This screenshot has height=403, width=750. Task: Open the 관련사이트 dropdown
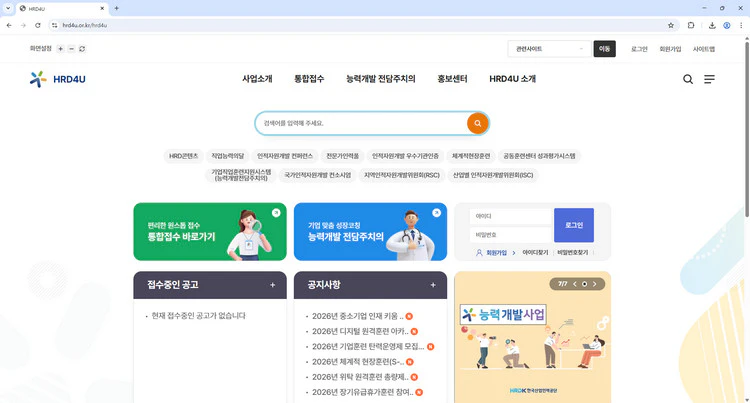click(x=549, y=48)
